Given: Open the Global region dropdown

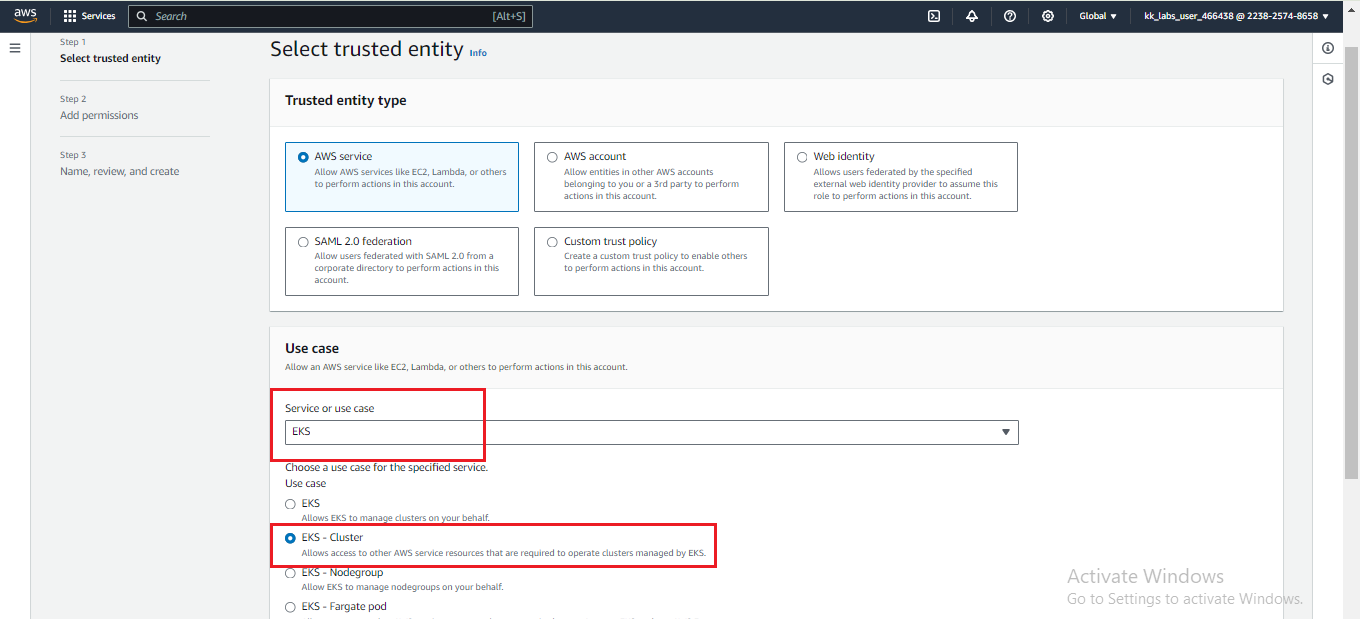Looking at the screenshot, I should pyautogui.click(x=1098, y=16).
